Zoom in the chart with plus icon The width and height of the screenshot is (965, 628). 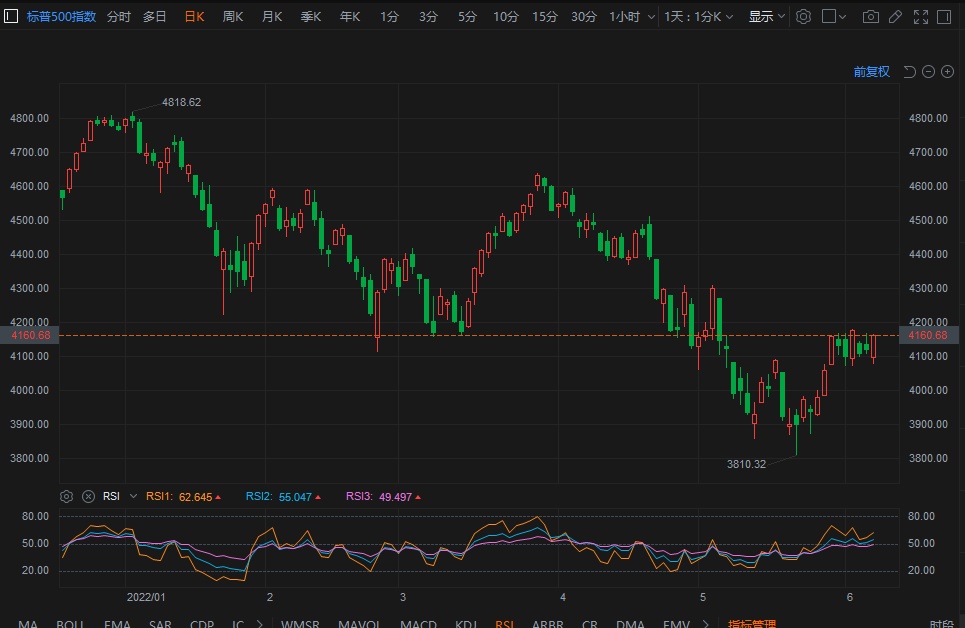coord(946,72)
